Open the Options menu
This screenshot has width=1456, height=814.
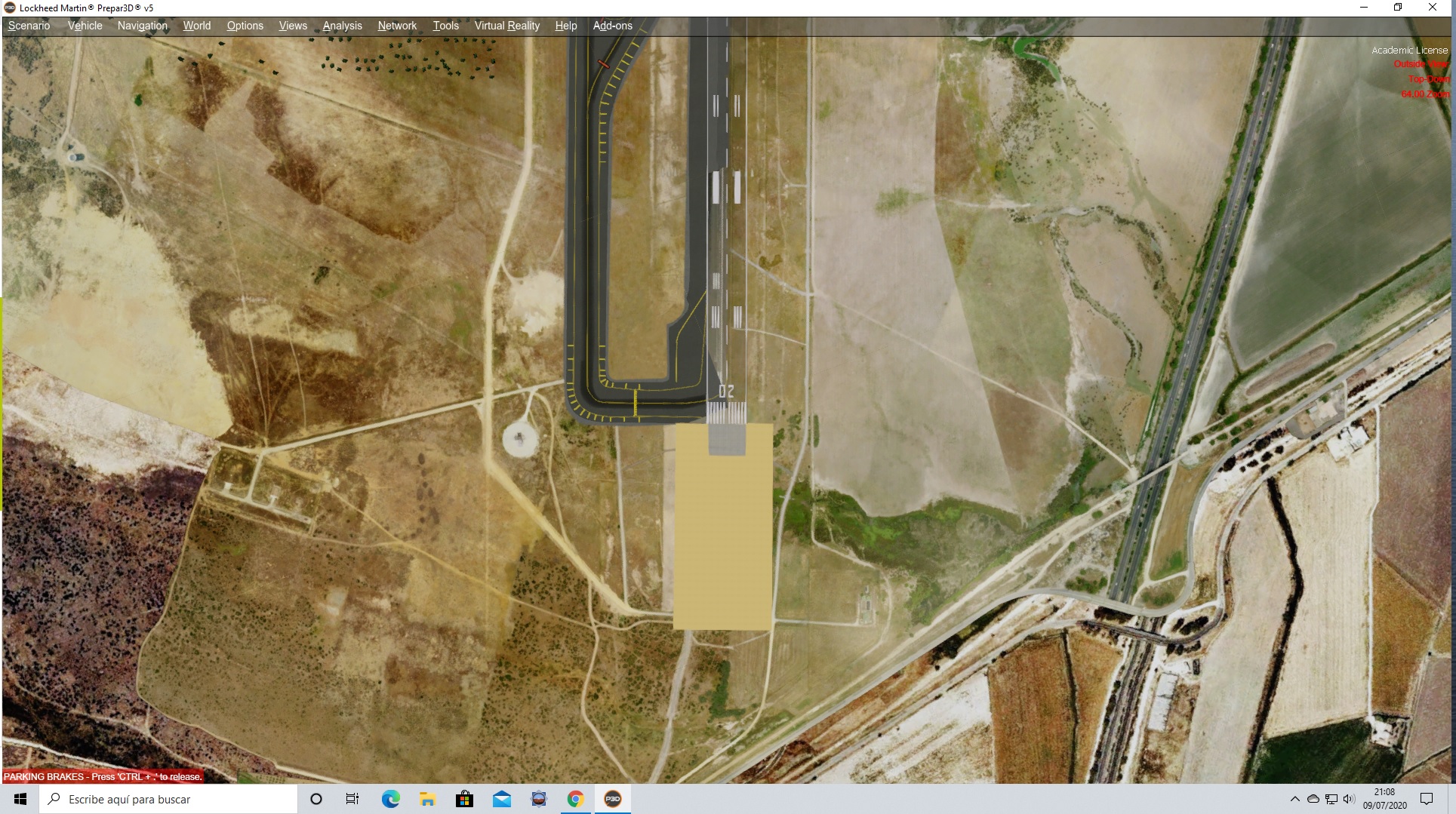coord(245,26)
